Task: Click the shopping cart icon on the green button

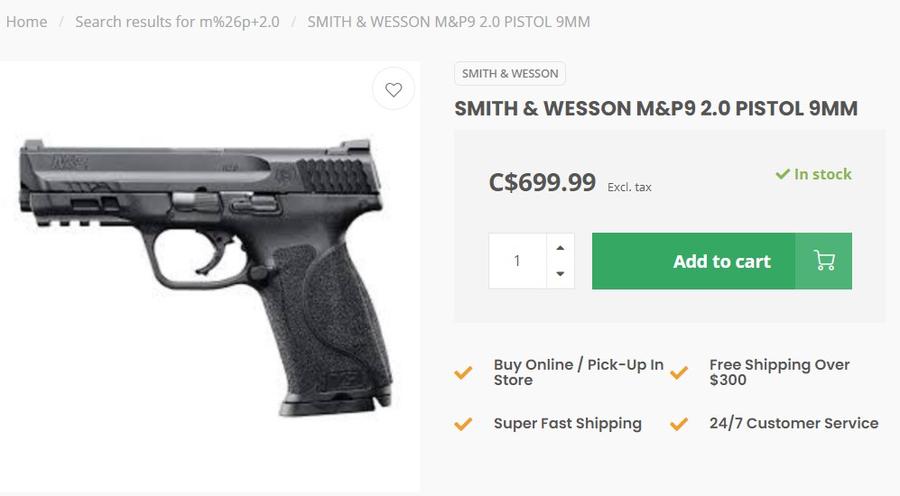Action: [x=824, y=261]
